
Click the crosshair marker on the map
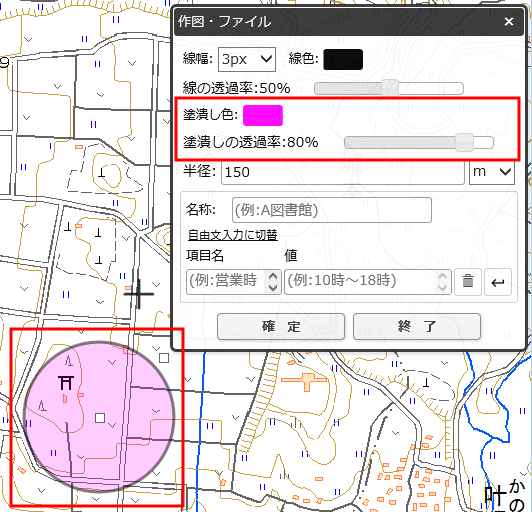(138, 294)
